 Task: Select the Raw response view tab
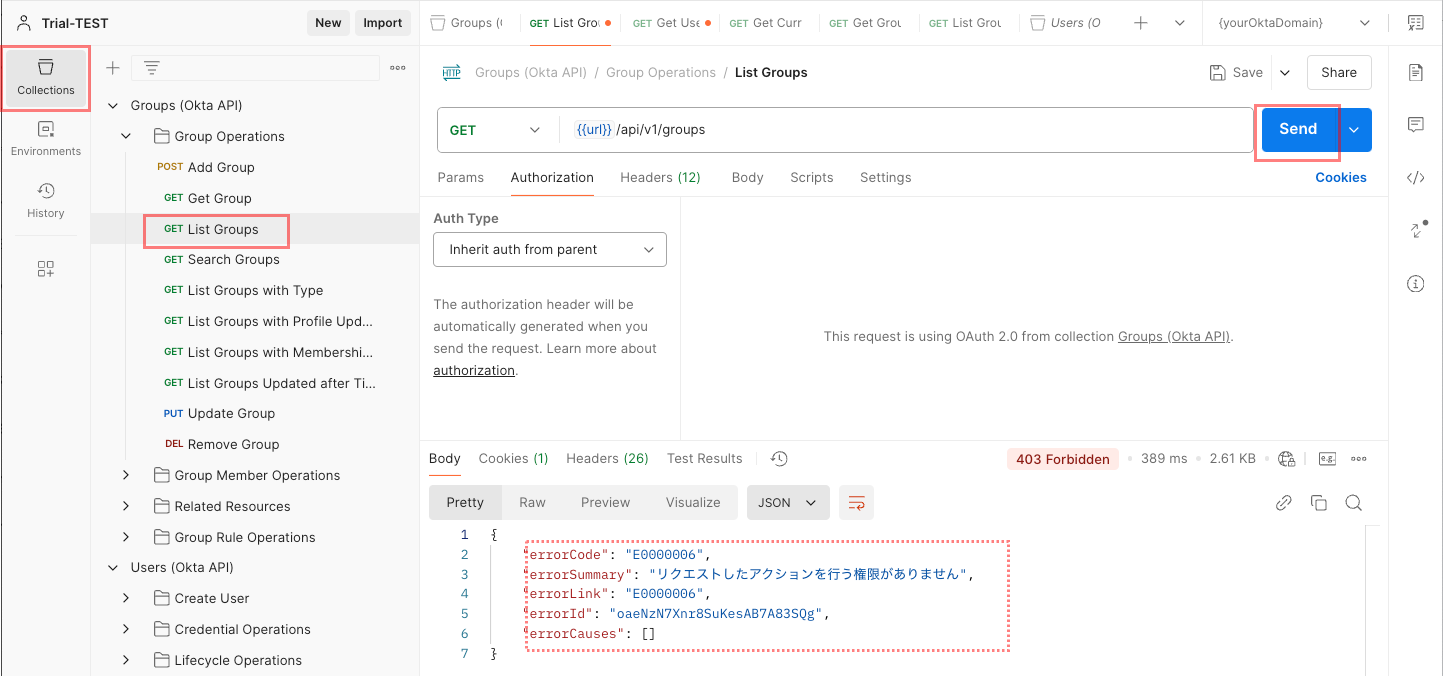(532, 503)
